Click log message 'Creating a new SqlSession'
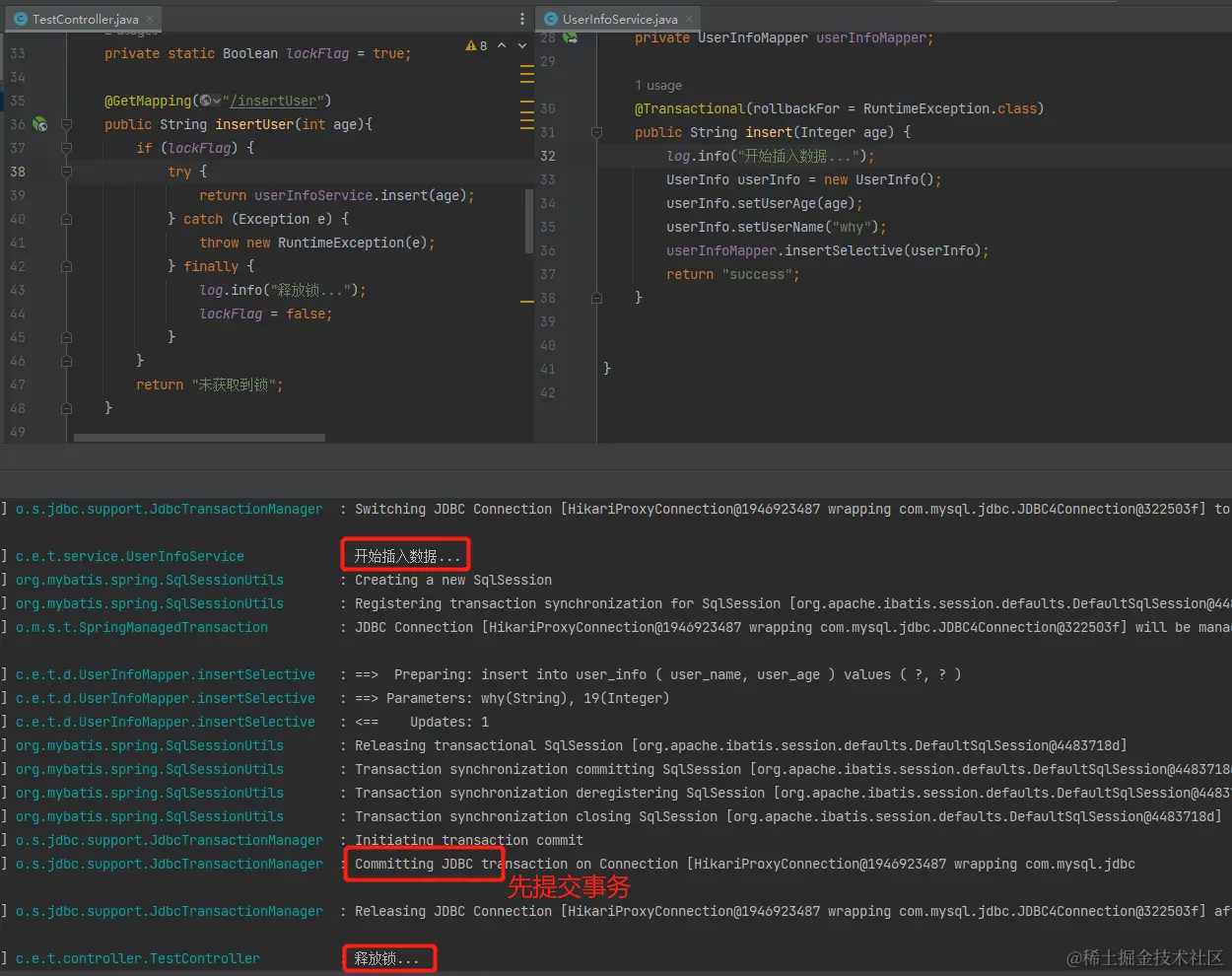 (x=453, y=580)
